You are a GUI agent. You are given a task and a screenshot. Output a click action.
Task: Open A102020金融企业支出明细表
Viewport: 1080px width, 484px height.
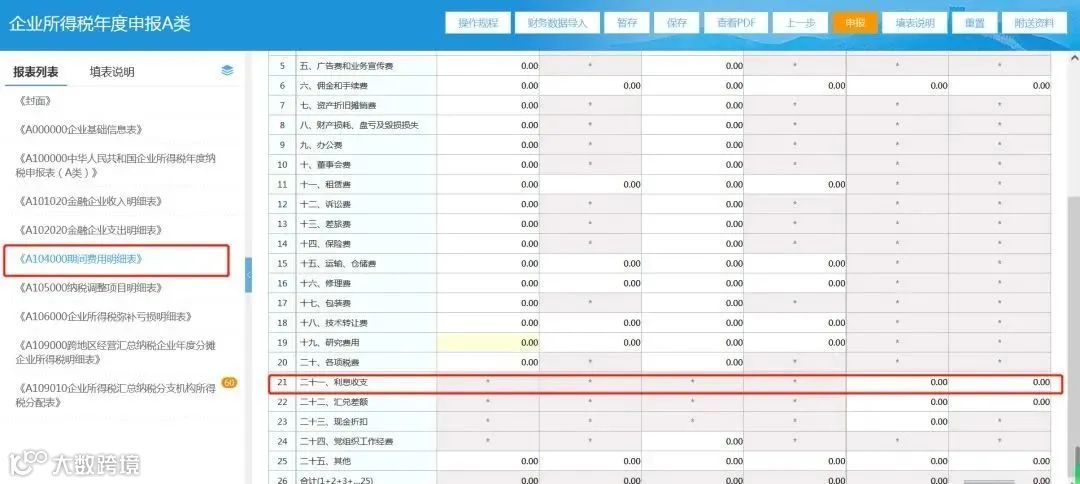[88, 230]
